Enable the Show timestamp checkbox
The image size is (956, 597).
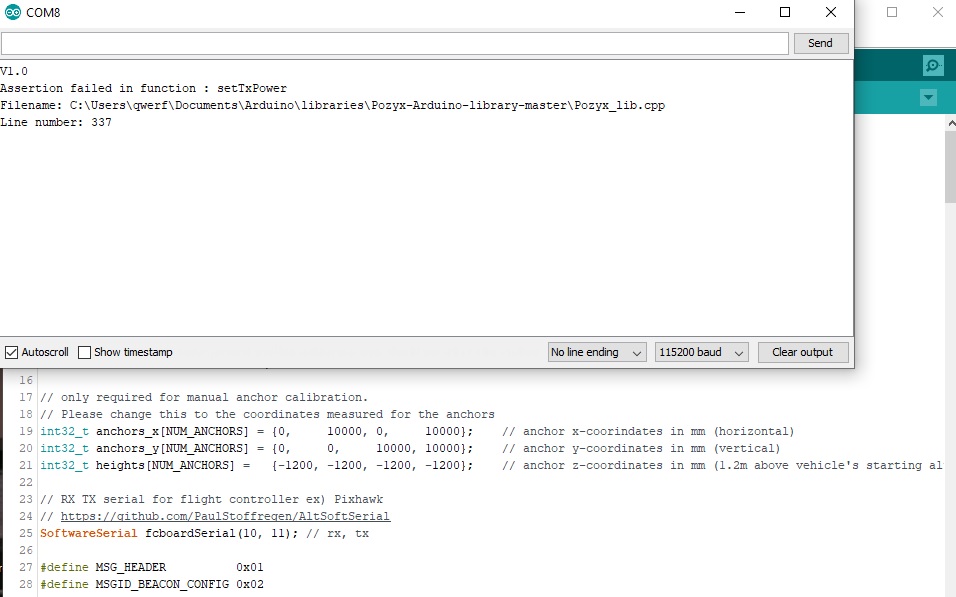86,351
